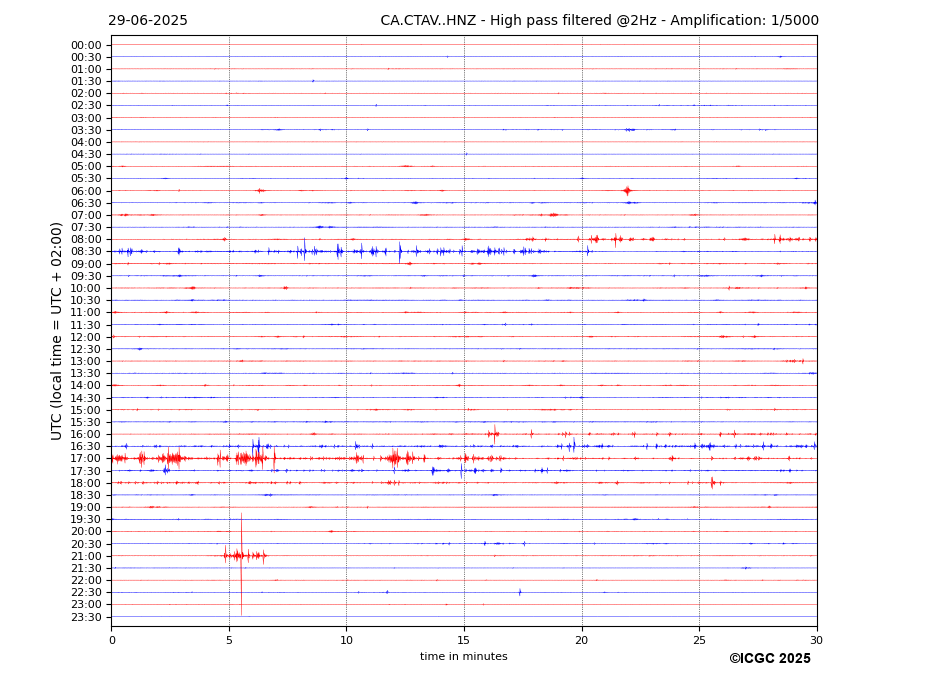Click the 03:30 row time label

(x=86, y=130)
